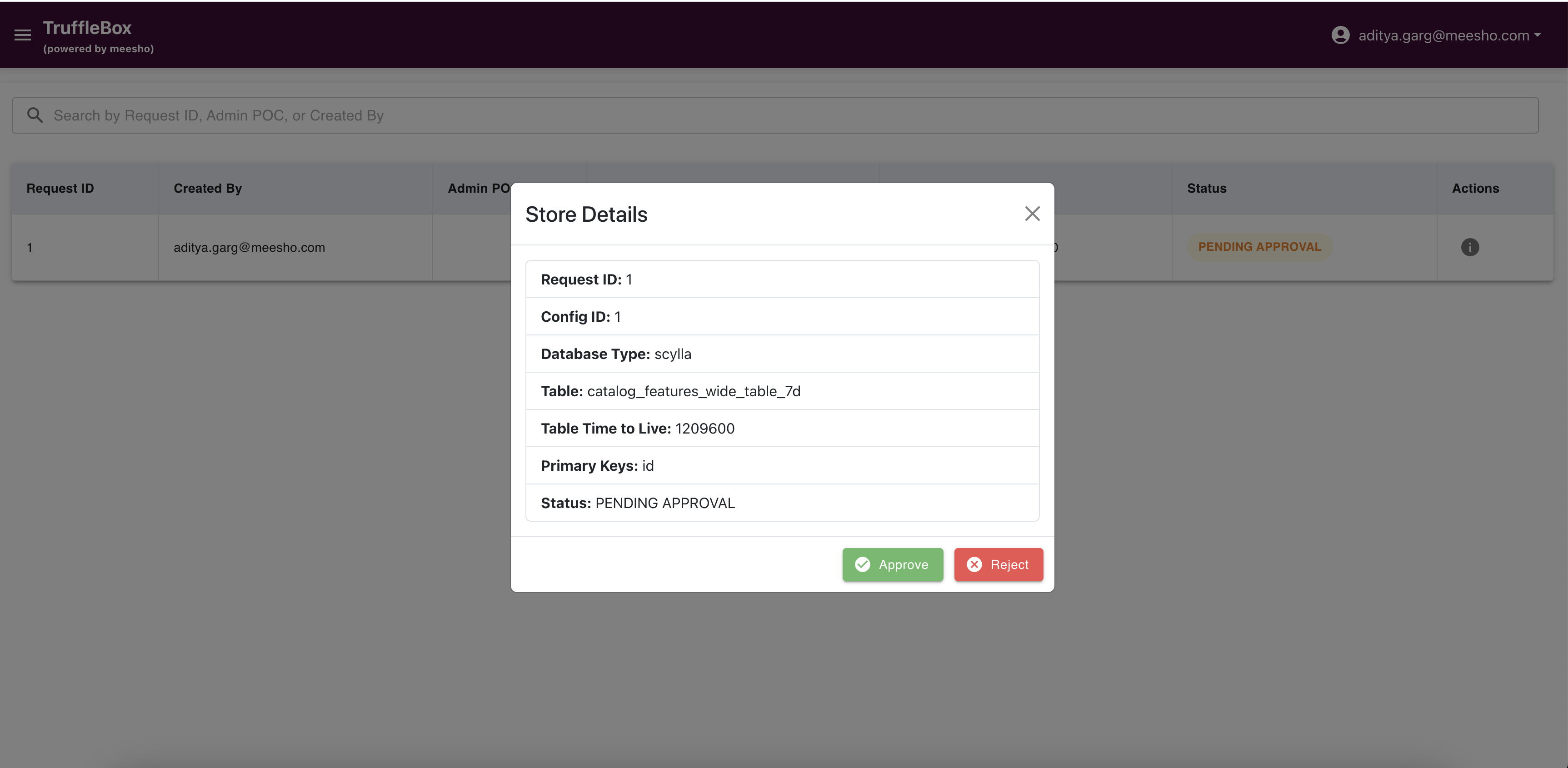1568x768 pixels.
Task: Click the Primary Keys: id row
Action: tap(782, 465)
